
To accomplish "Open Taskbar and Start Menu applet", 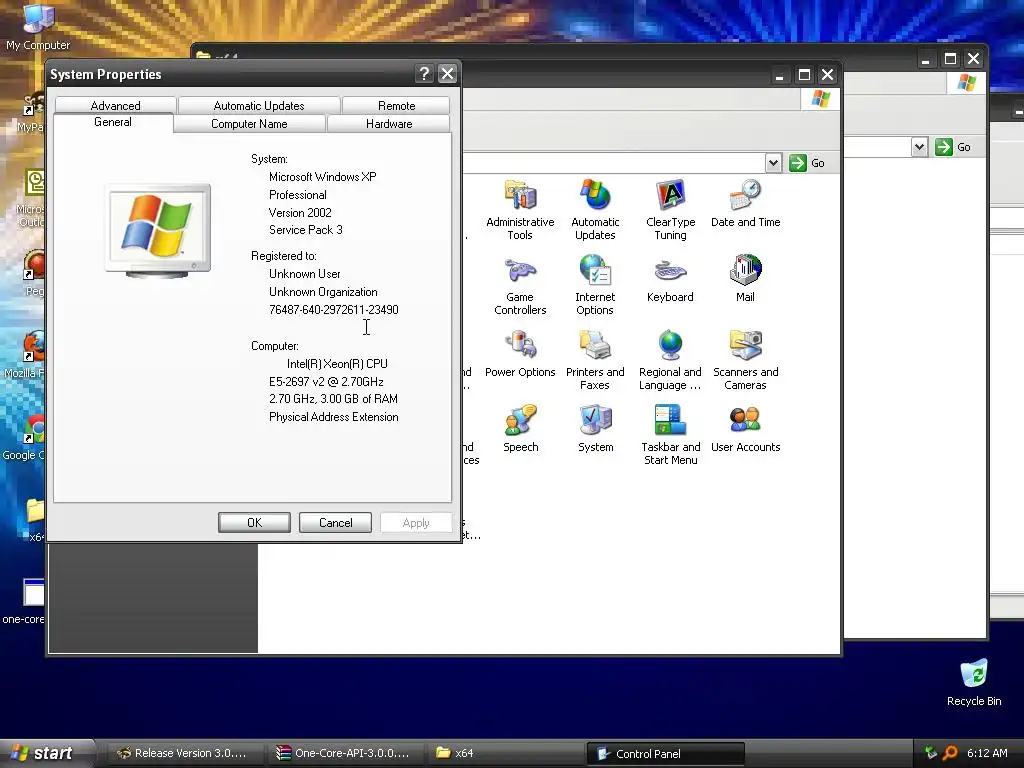I will [670, 435].
